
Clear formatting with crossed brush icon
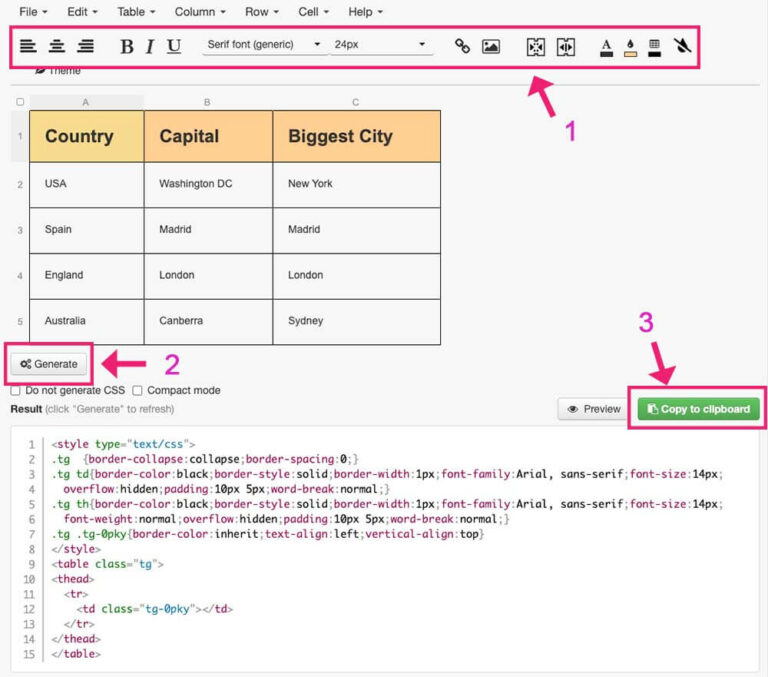click(x=683, y=46)
